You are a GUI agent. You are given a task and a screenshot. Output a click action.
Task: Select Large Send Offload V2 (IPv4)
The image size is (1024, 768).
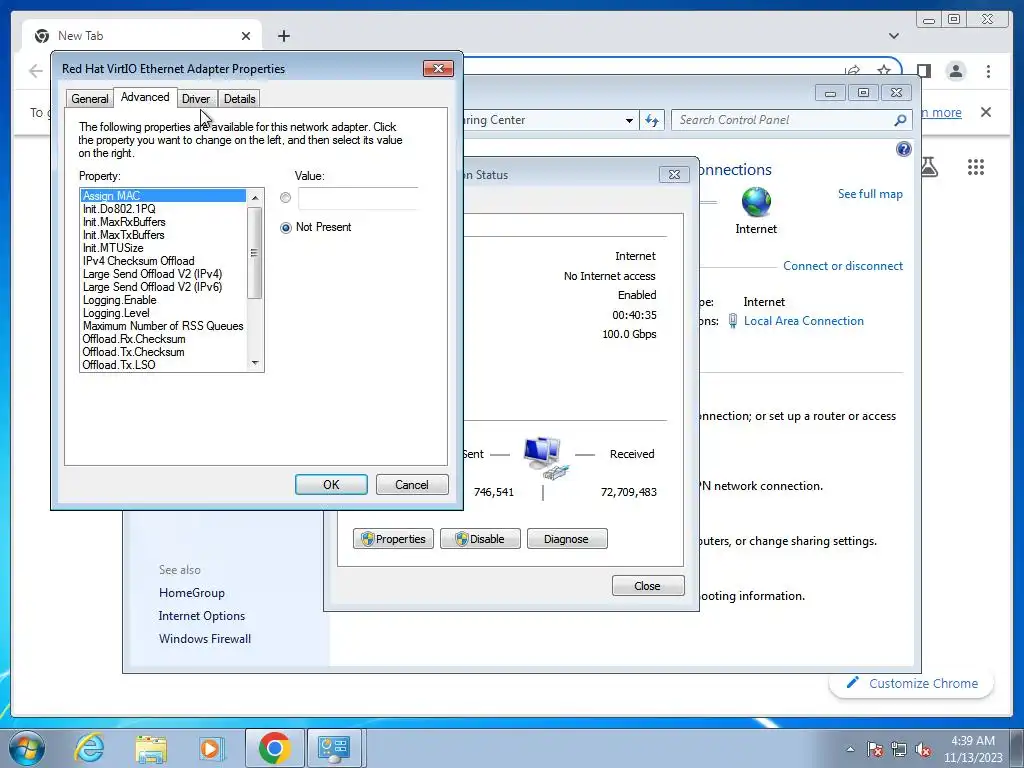point(163,274)
